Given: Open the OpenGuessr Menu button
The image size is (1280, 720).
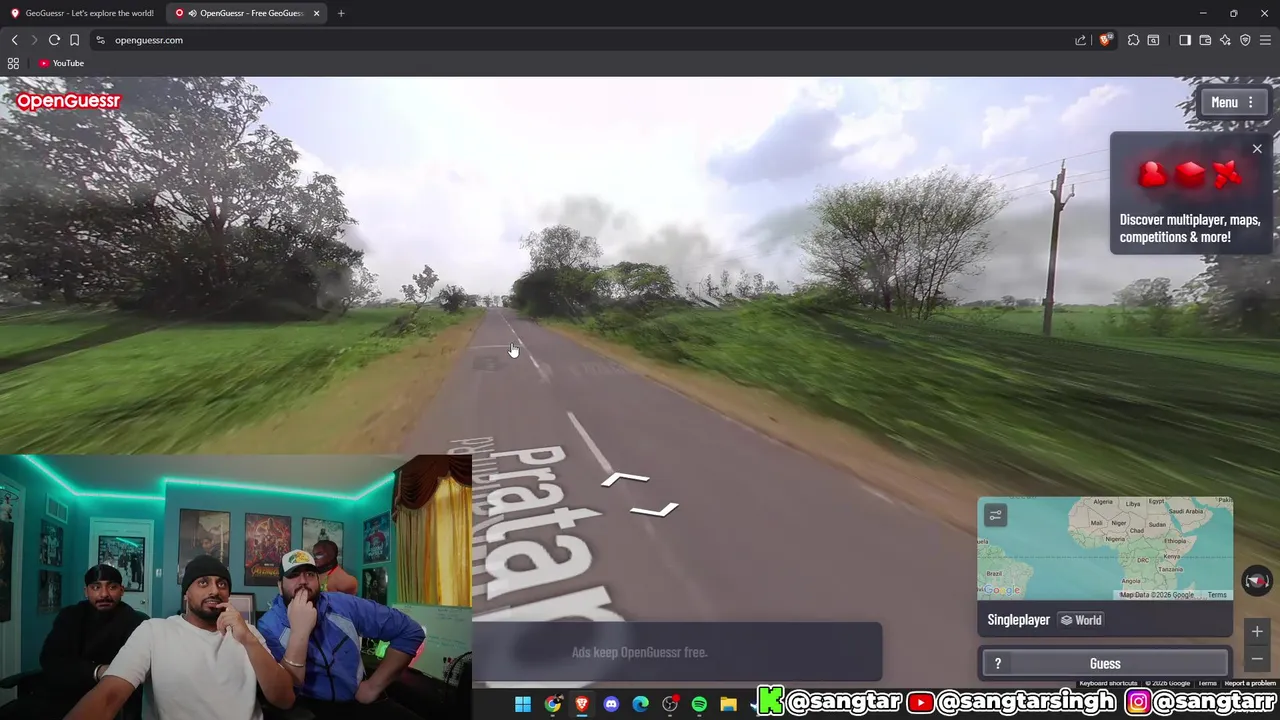Looking at the screenshot, I should click(1235, 102).
